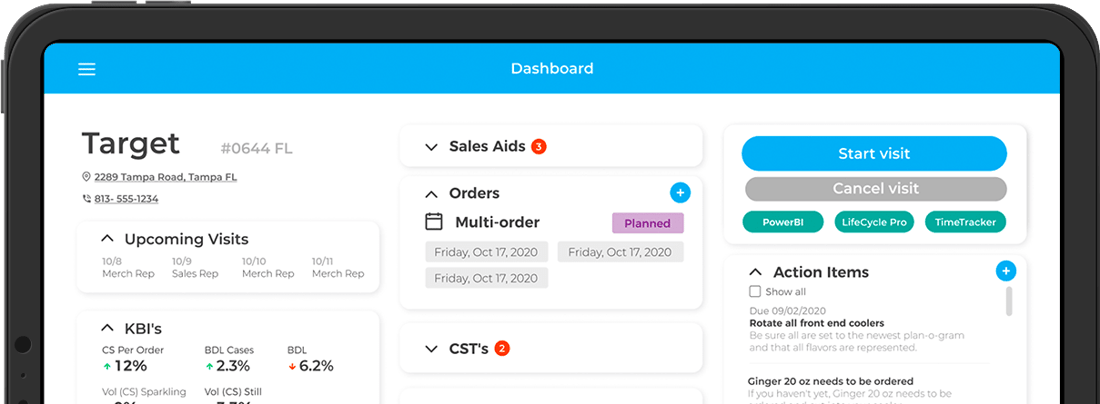The width and height of the screenshot is (1100, 404).
Task: Collapse the Action Items panel
Action: click(756, 271)
